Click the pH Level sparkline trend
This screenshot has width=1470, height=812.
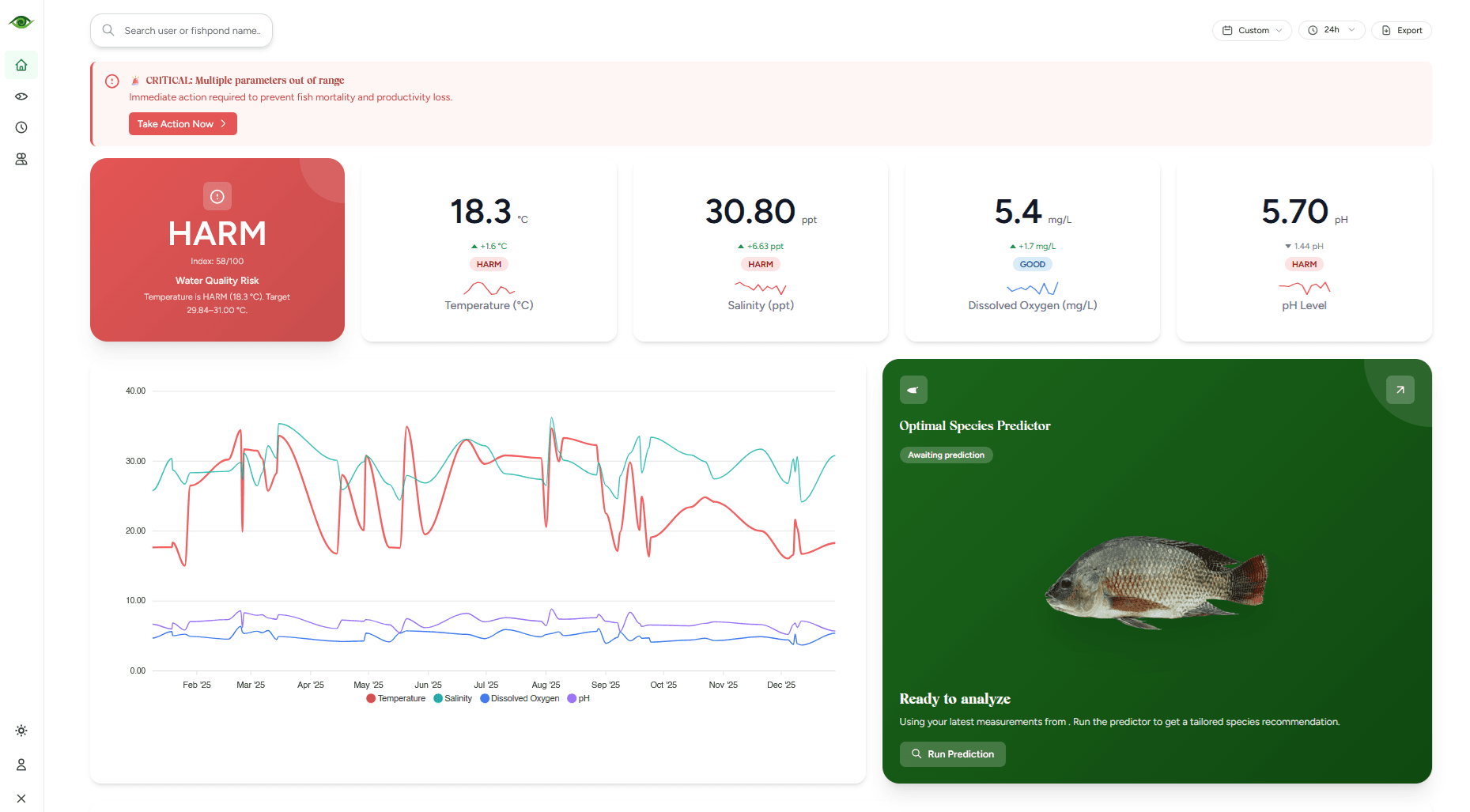(x=1304, y=288)
